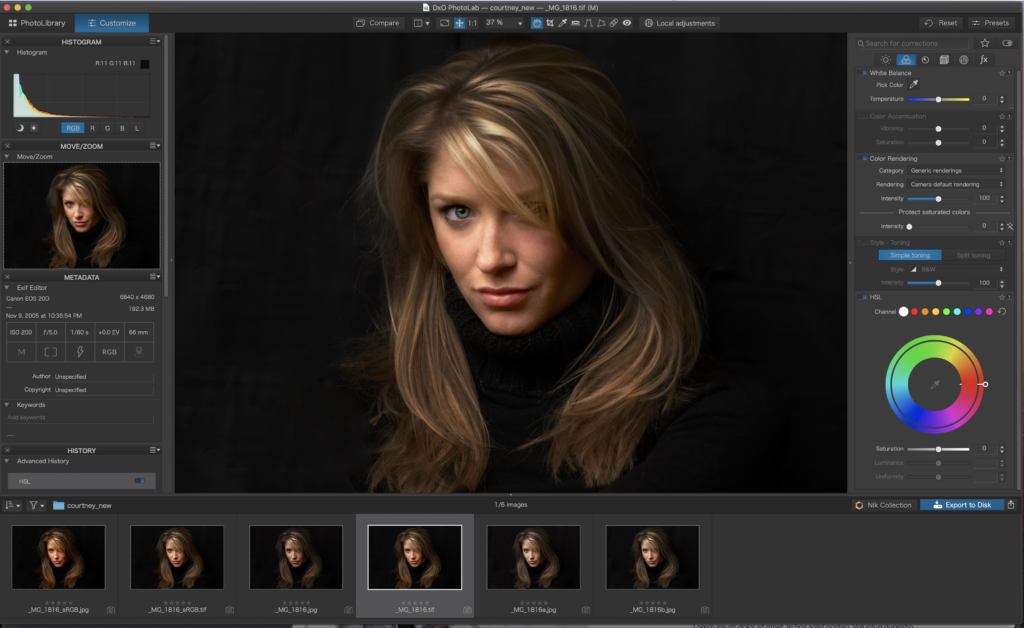
Task: Show highlight clipping with the sun icon
Action: (34, 128)
